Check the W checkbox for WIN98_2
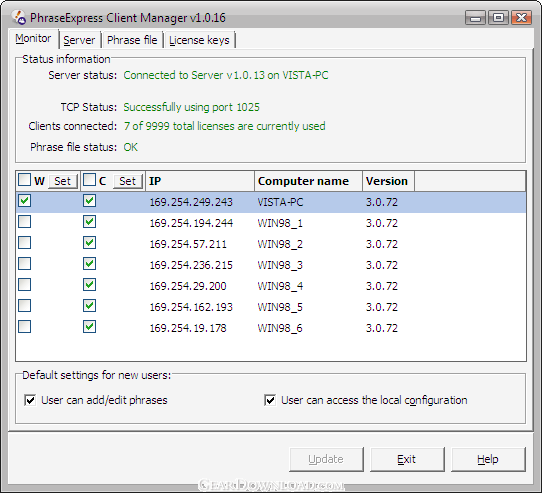This screenshot has height=493, width=542. pos(25,243)
